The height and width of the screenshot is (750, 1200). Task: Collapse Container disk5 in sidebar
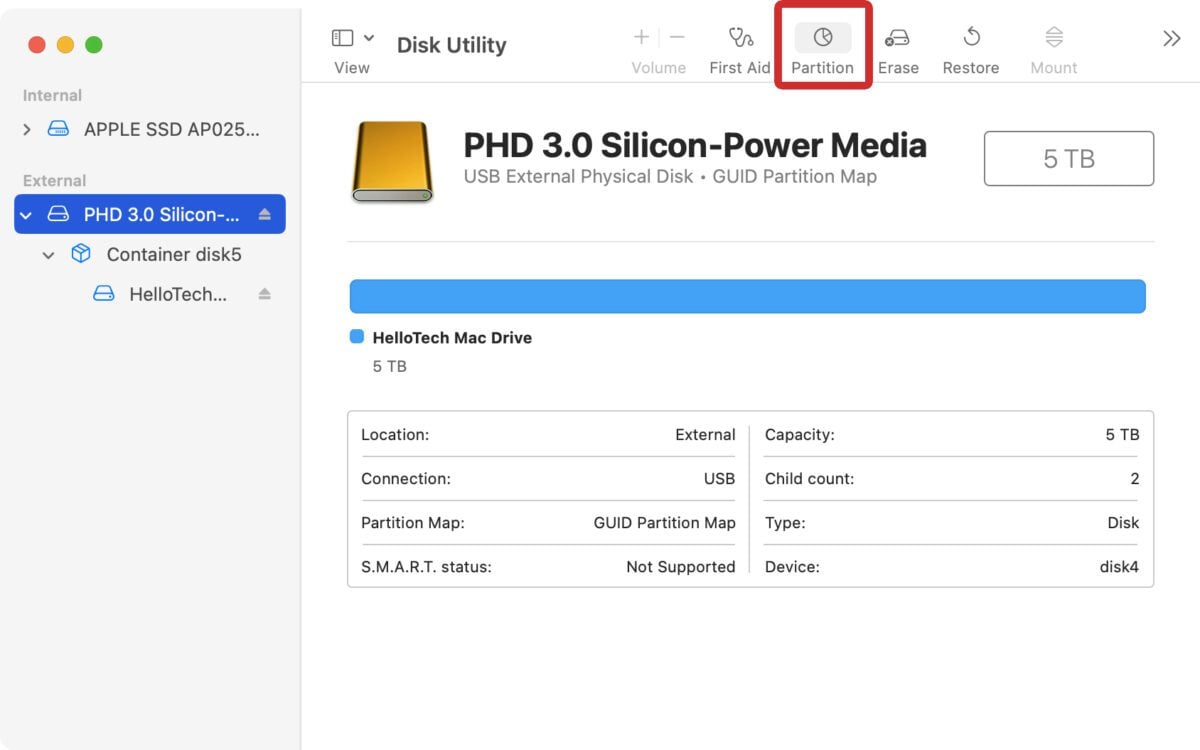coord(49,254)
